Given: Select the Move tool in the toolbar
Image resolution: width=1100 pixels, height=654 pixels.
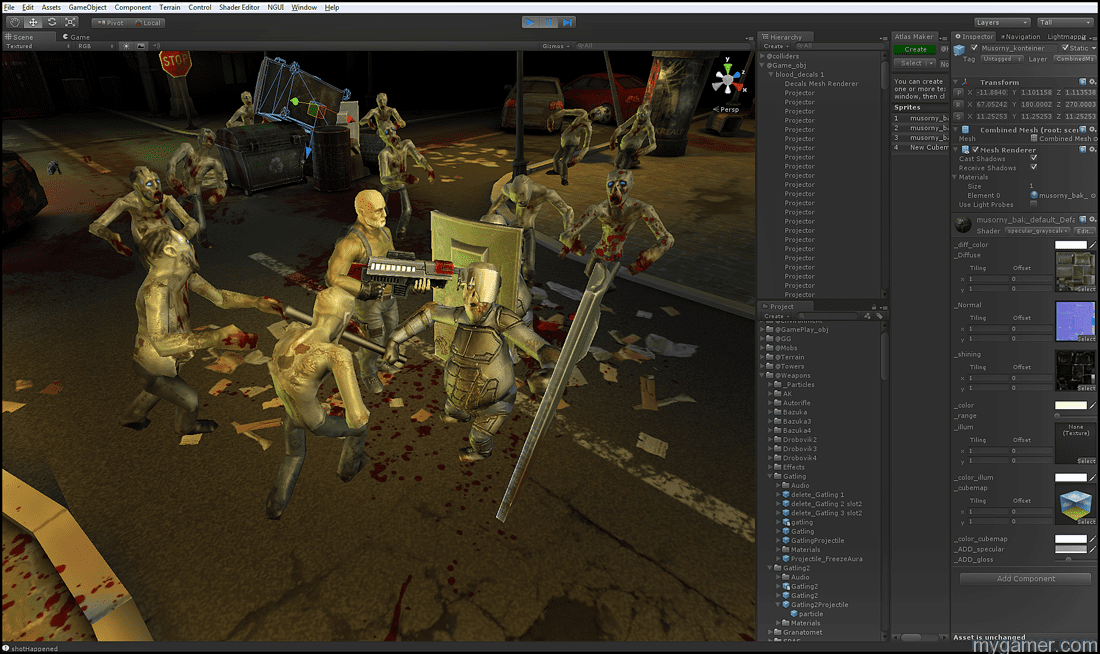Looking at the screenshot, I should tap(33, 22).
